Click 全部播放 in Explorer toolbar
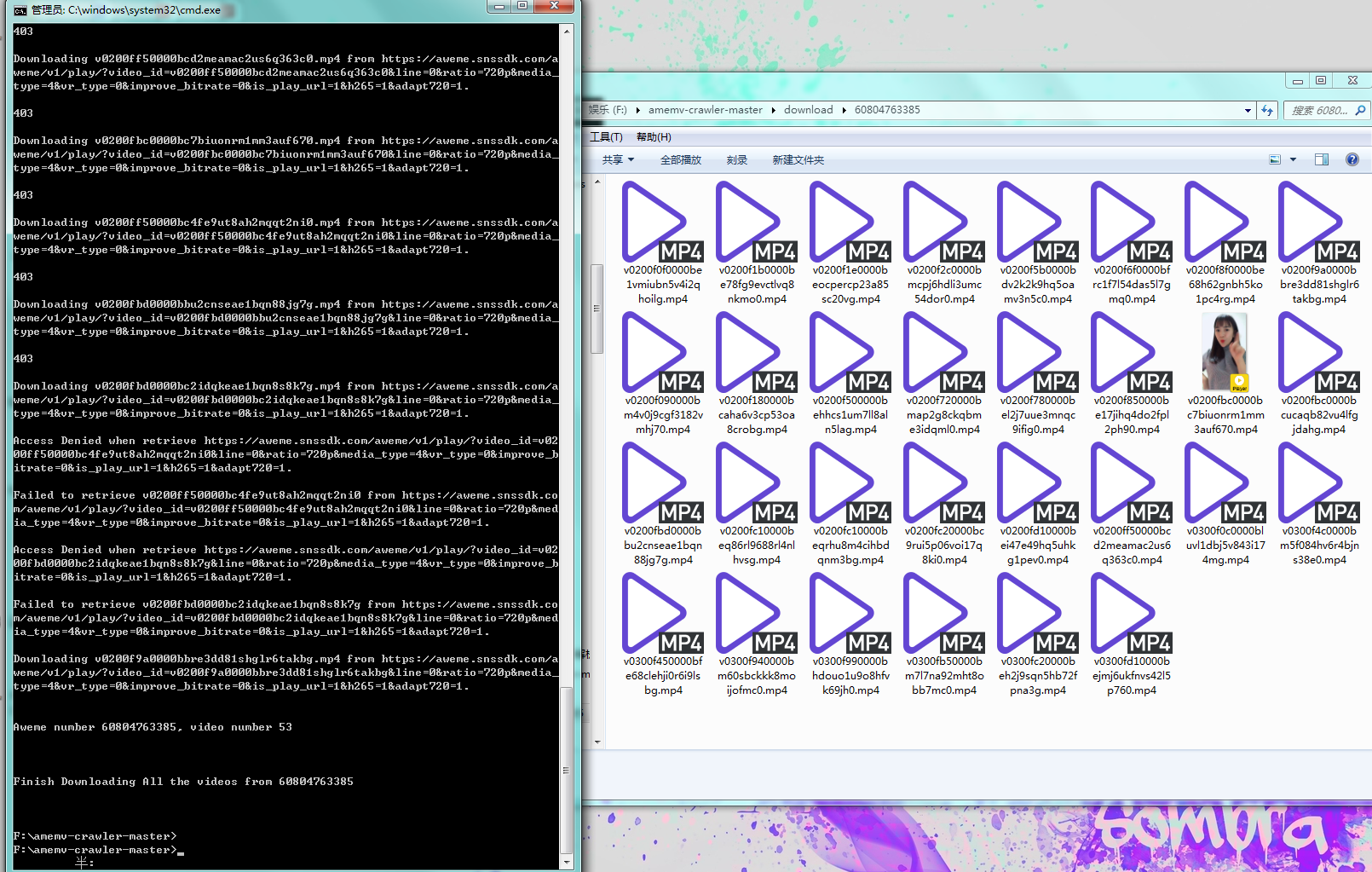The image size is (1372, 872). pos(681,160)
